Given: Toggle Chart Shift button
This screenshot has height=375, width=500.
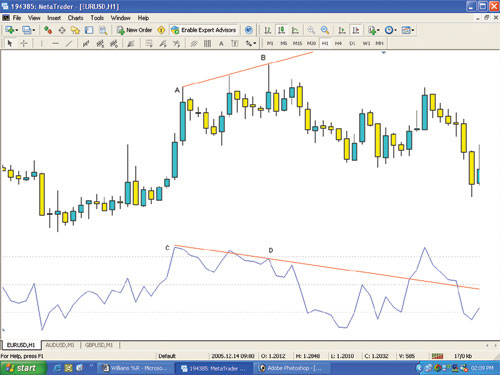Looking at the screenshot, I should [x=356, y=30].
